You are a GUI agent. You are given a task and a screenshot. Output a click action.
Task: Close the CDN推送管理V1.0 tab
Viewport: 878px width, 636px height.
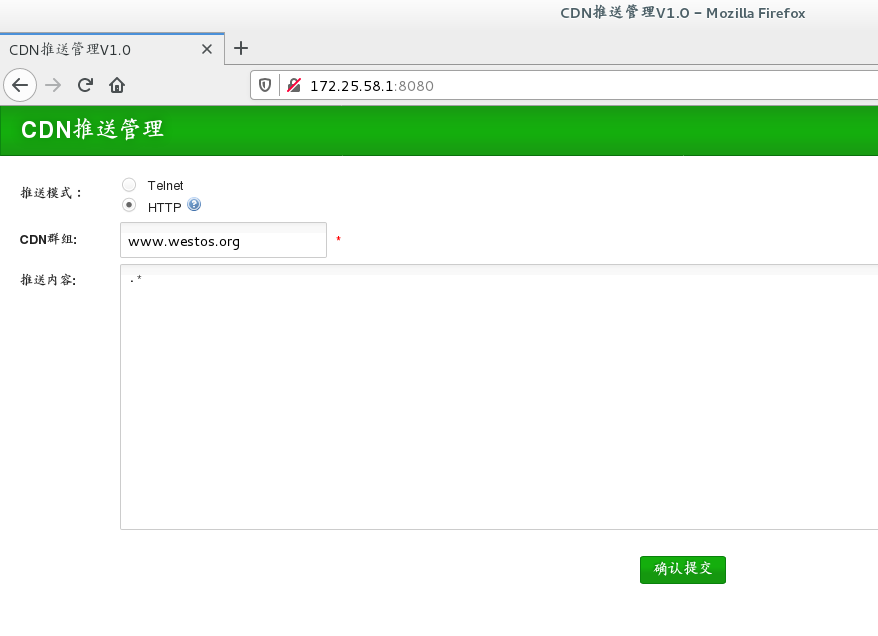pyautogui.click(x=207, y=48)
